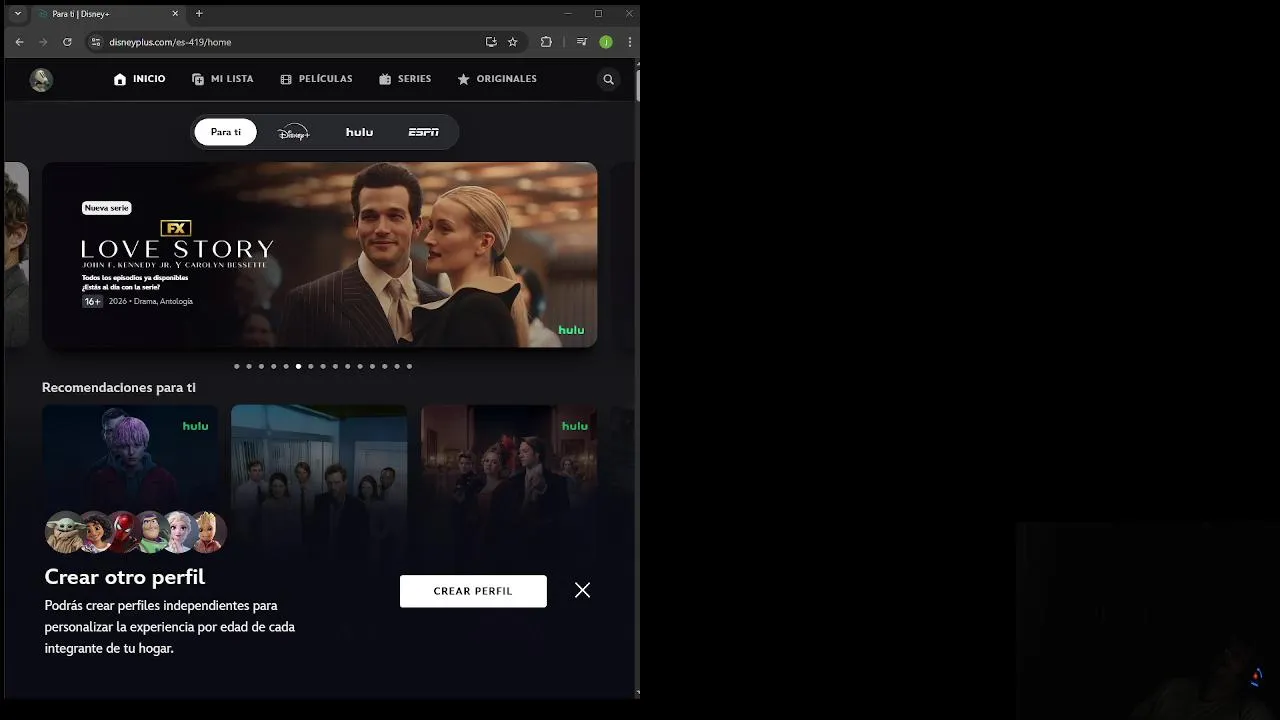Open the profile avatar menu in Disney+
1280x720 pixels.
(41, 80)
